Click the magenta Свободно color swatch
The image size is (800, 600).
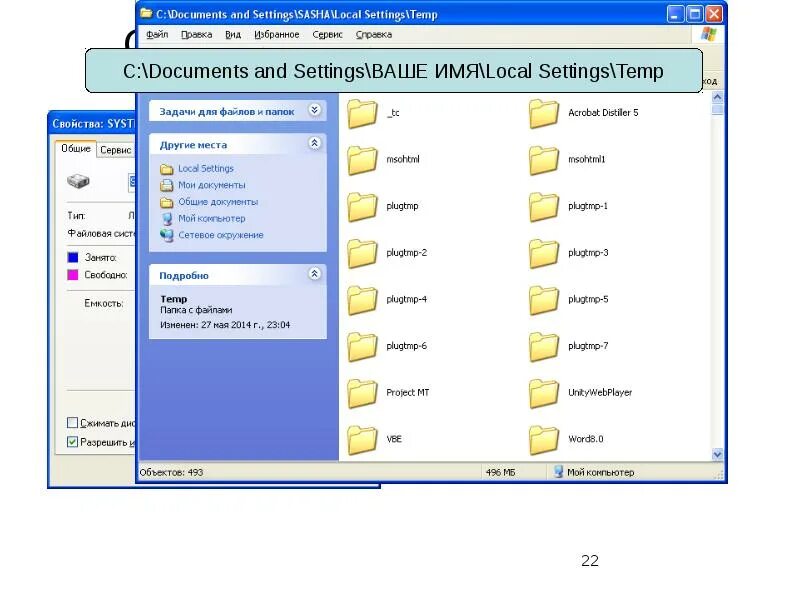(73, 275)
